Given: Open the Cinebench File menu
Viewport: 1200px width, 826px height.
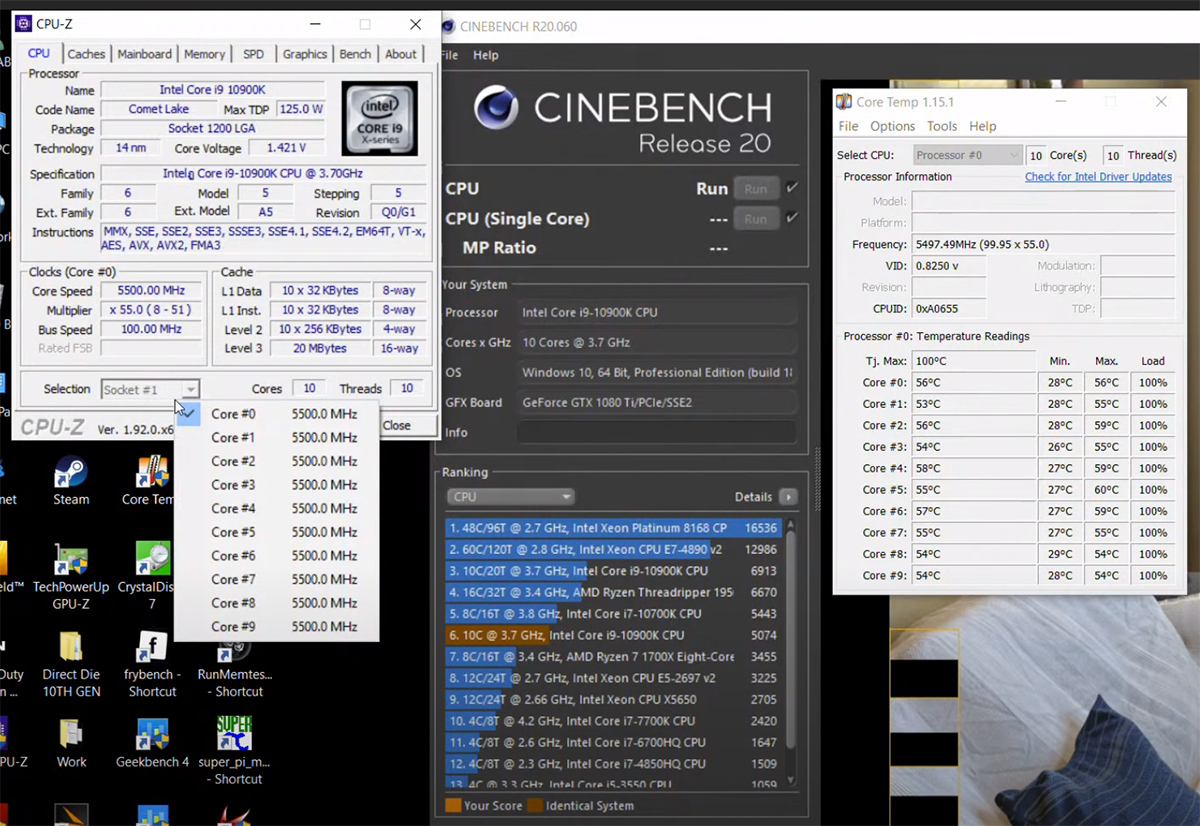Looking at the screenshot, I should [x=448, y=55].
